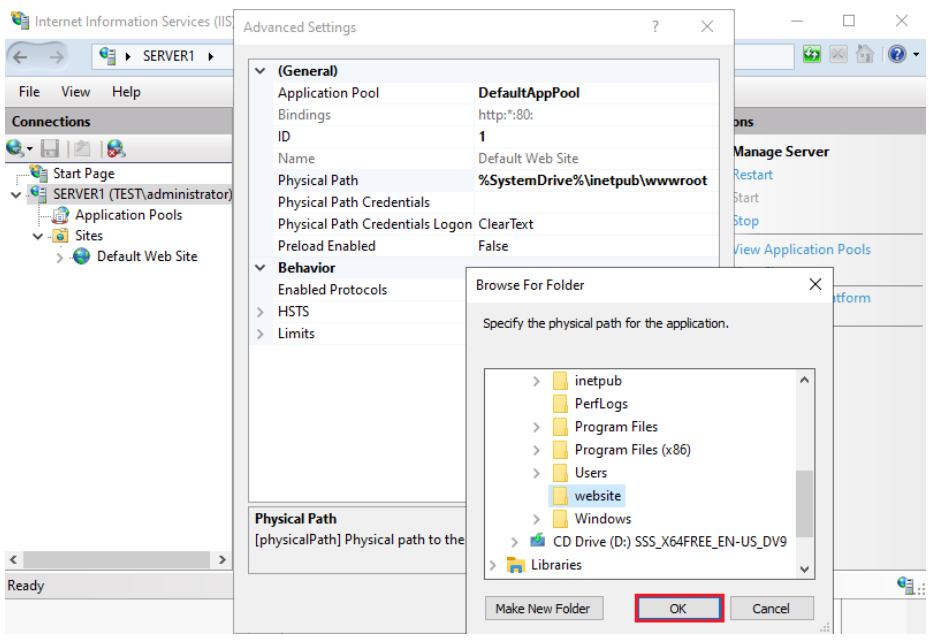Click the folder list vertical scrollbar thumb

pyautogui.click(x=805, y=505)
